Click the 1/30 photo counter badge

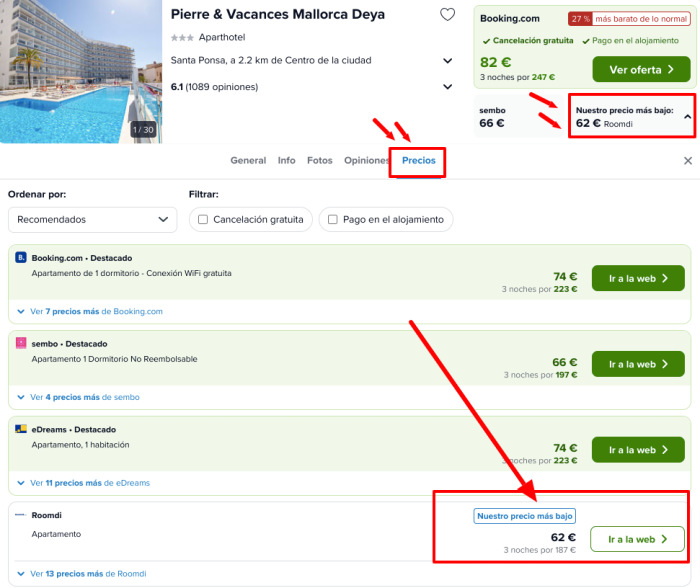point(143,129)
